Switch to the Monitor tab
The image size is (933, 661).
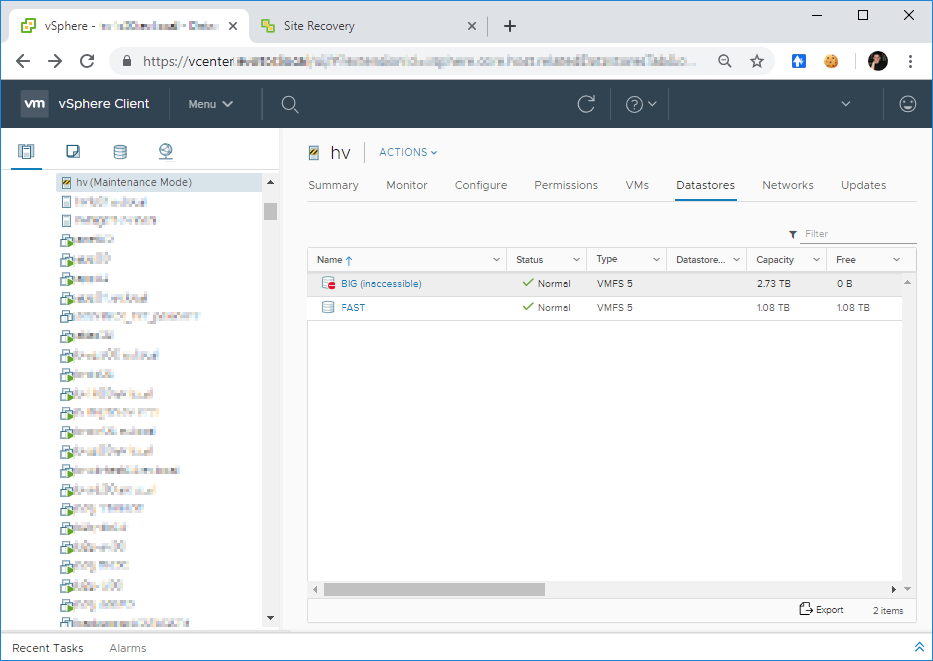[407, 185]
